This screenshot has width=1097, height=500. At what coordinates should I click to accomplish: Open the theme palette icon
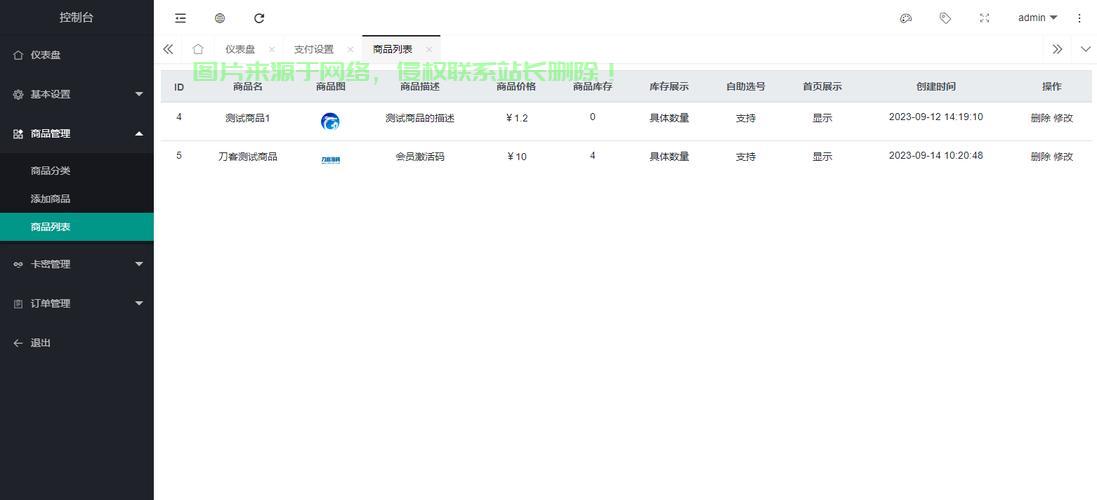pyautogui.click(x=905, y=18)
